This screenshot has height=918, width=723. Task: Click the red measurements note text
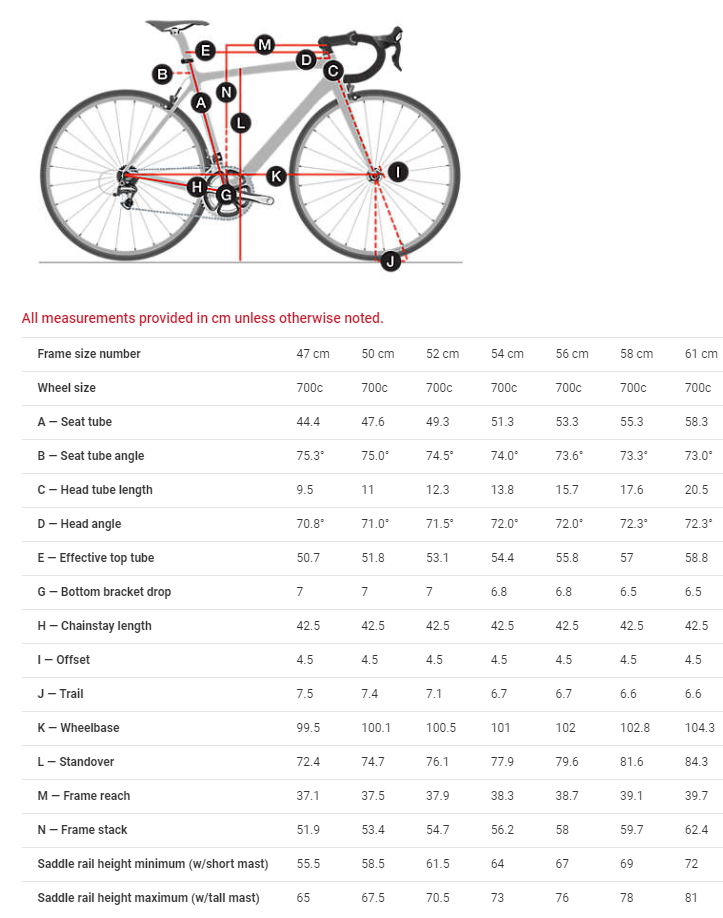tap(202, 318)
